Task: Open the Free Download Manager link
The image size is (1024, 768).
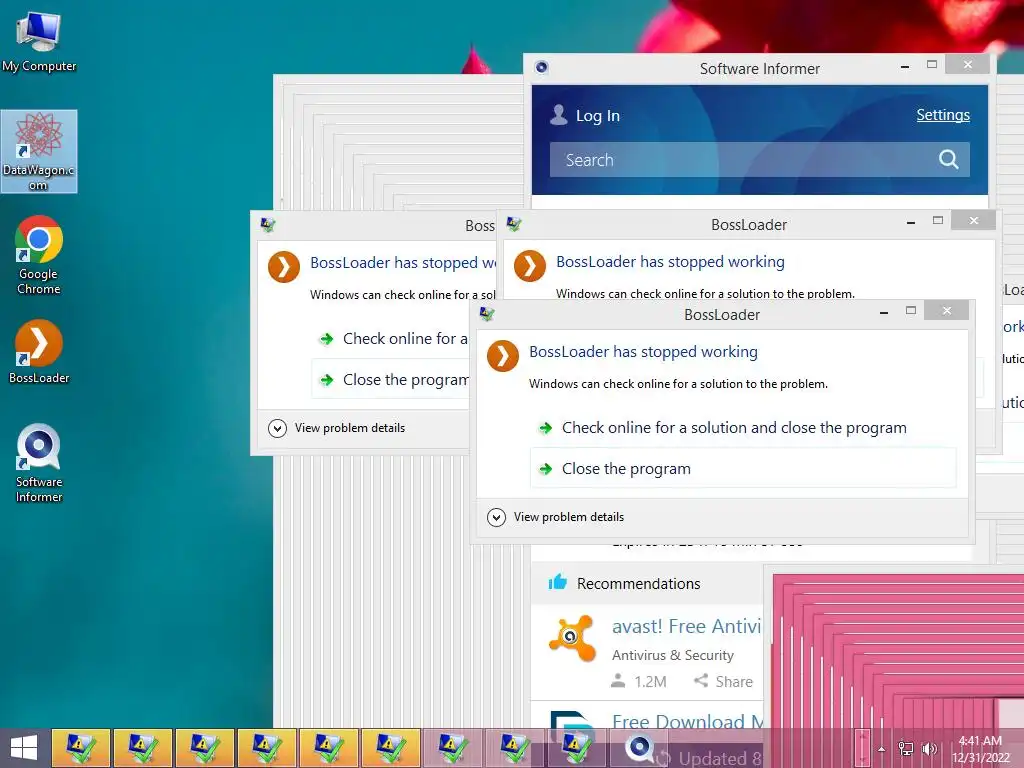Action: point(688,722)
